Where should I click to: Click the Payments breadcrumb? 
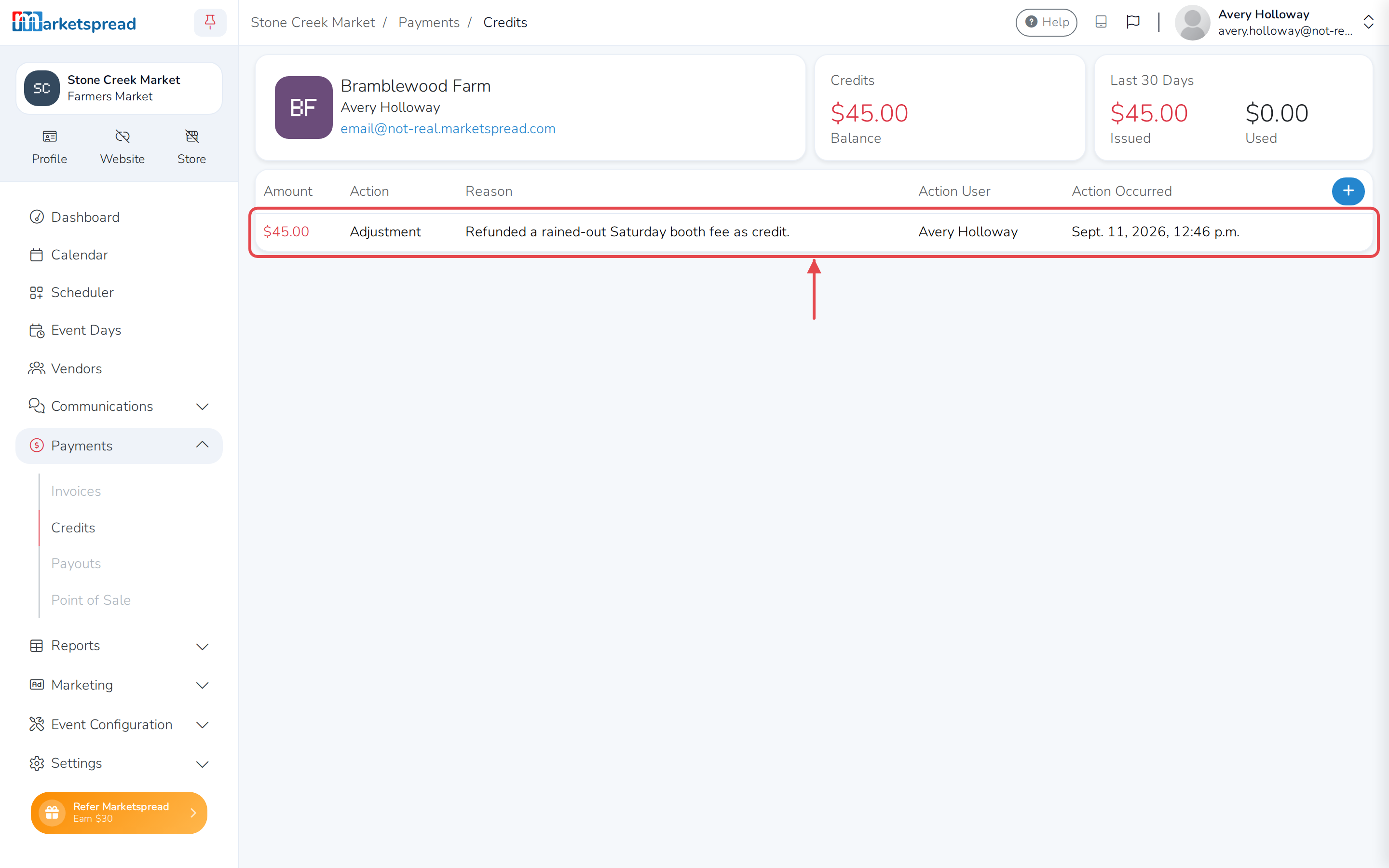(x=429, y=22)
